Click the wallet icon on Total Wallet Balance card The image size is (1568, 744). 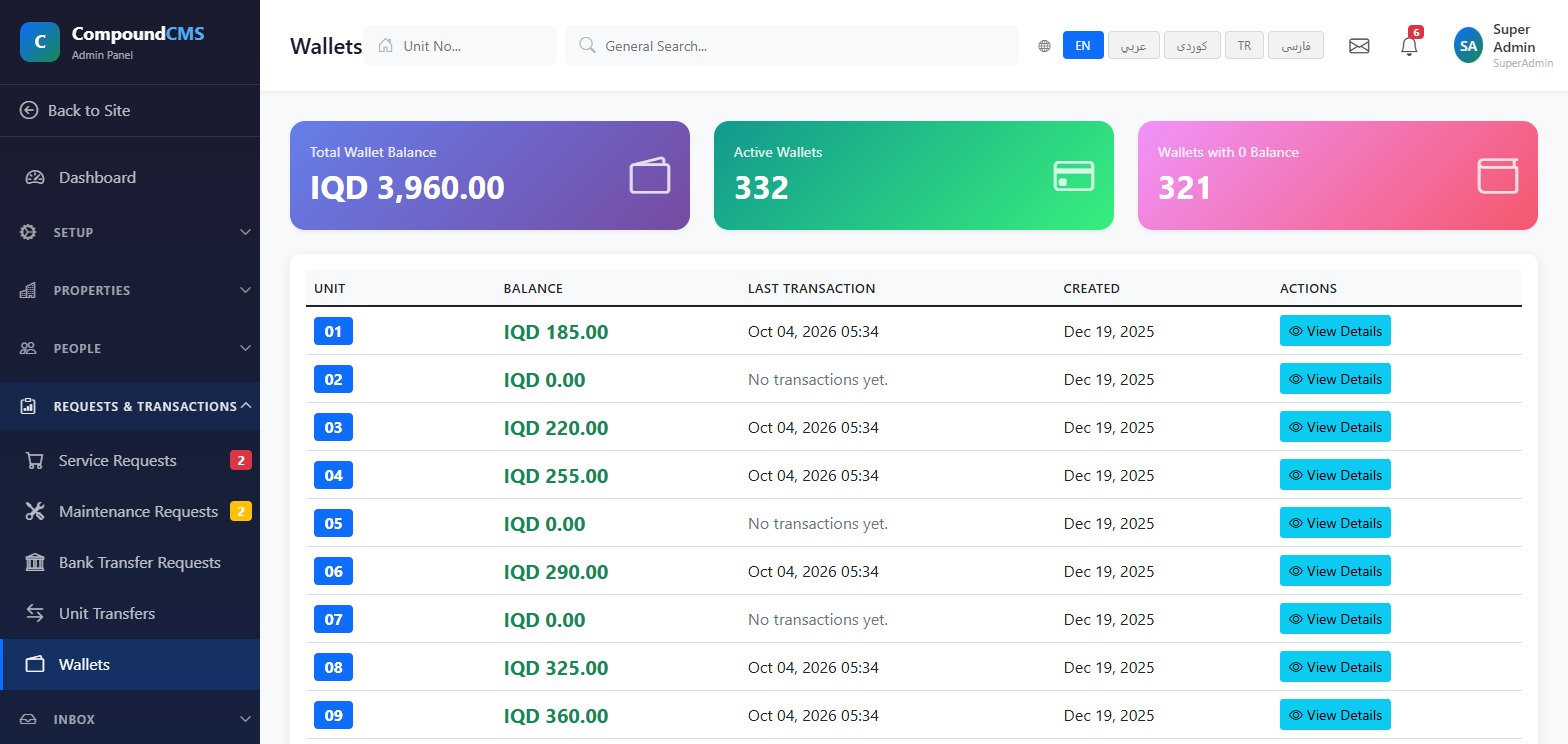pyautogui.click(x=650, y=176)
